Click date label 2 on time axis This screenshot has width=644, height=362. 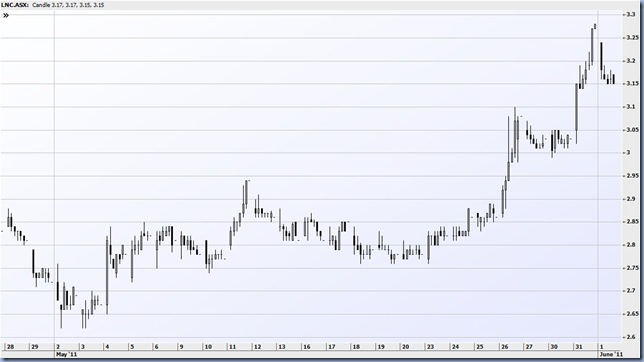point(58,347)
